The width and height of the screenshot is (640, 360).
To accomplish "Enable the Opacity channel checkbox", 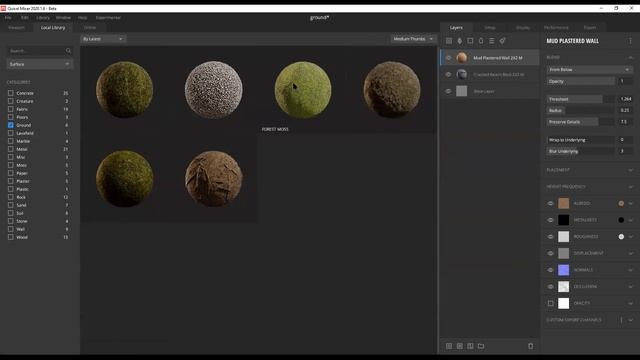I will coord(551,303).
